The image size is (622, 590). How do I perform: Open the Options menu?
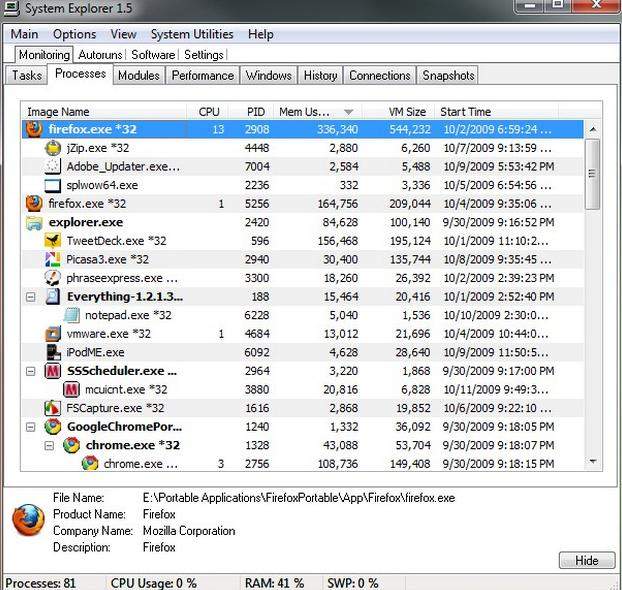75,34
